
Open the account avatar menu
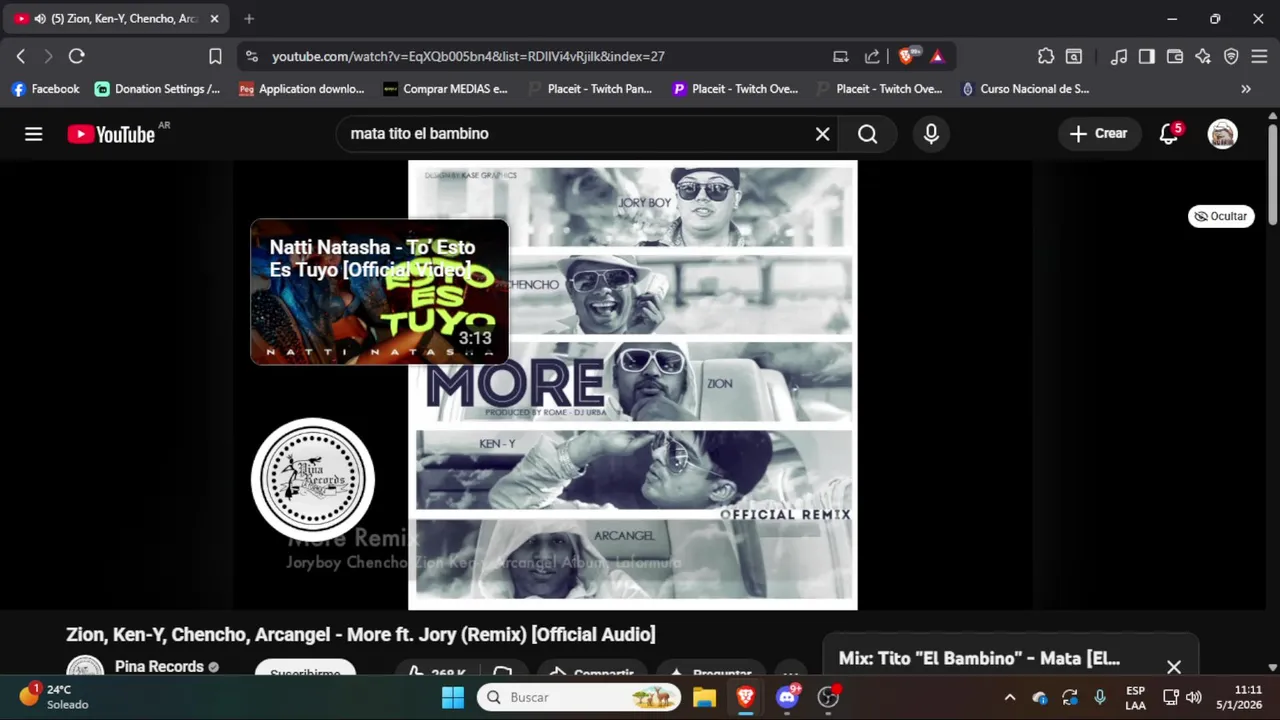coord(1222,134)
